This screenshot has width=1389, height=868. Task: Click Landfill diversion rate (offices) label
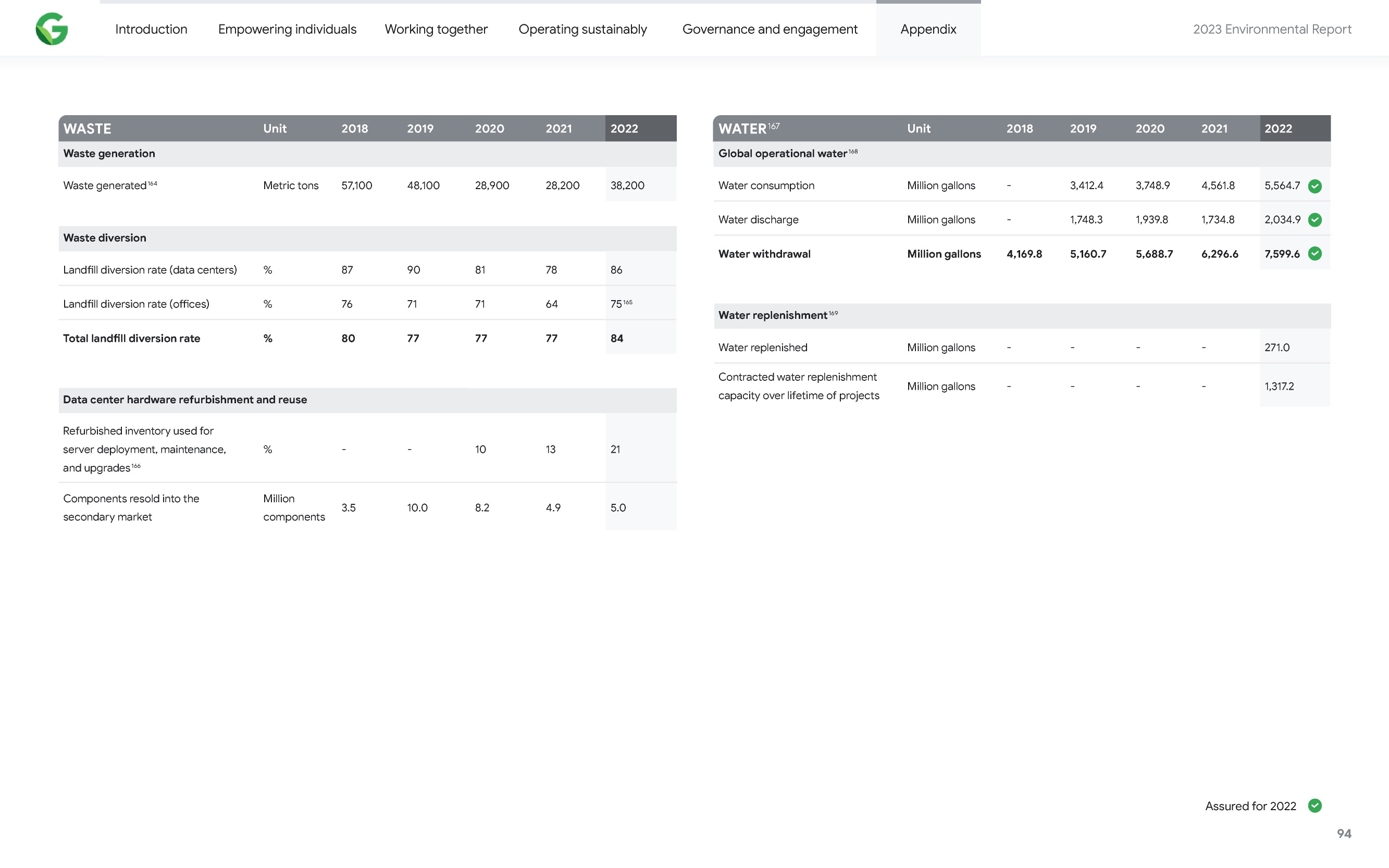(136, 304)
